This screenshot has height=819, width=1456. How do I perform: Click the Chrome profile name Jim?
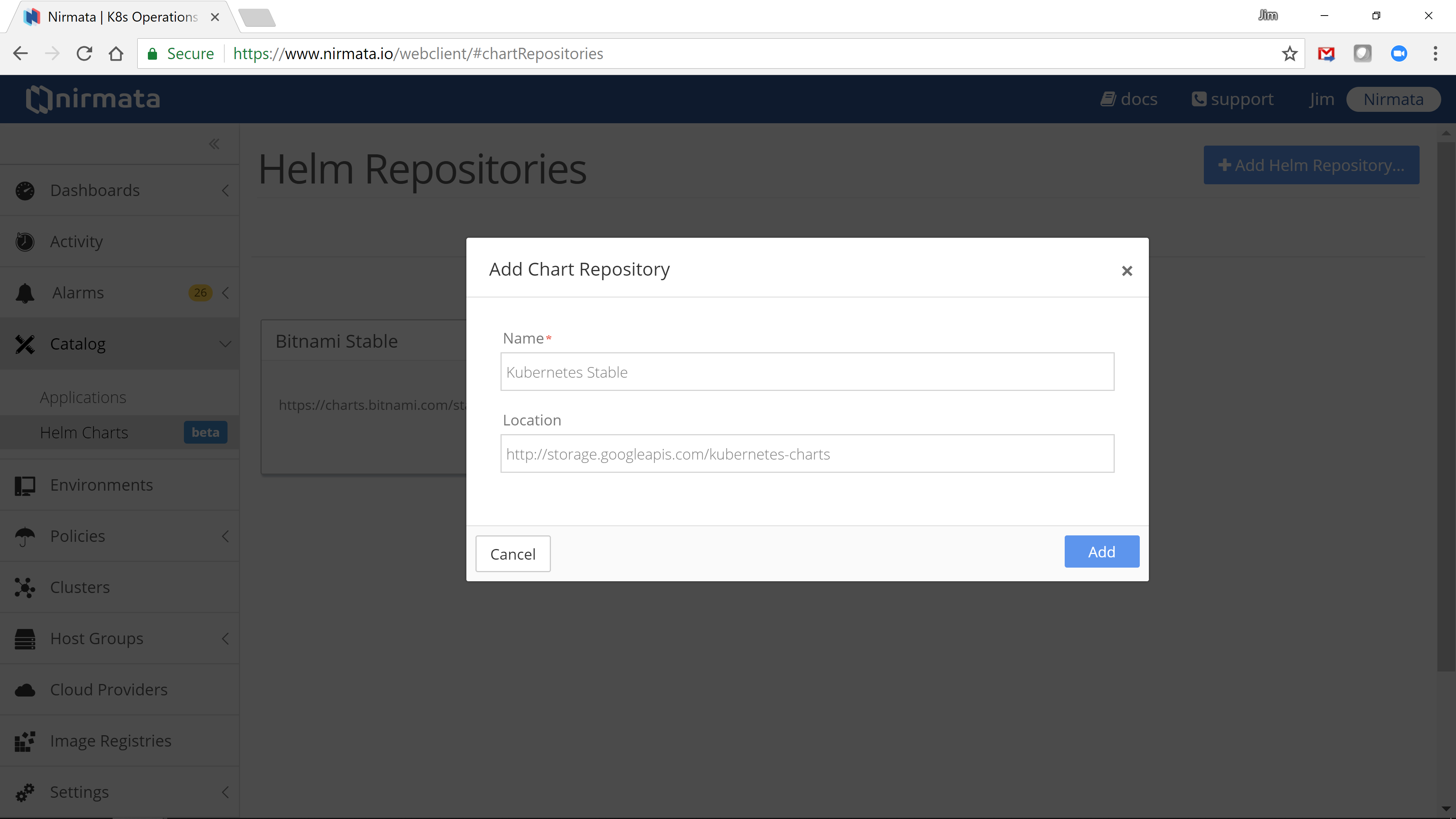pyautogui.click(x=1267, y=15)
